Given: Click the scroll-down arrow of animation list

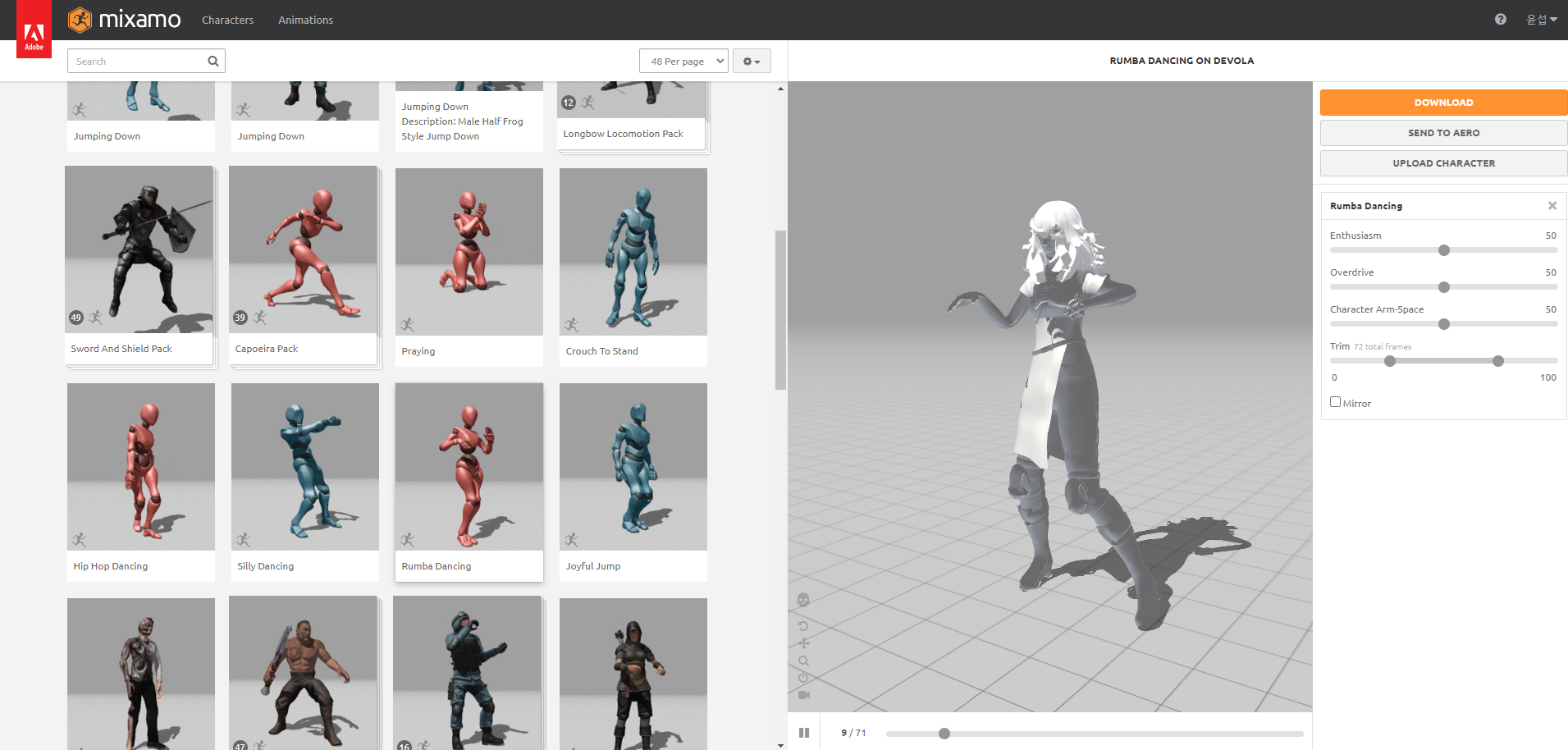Looking at the screenshot, I should click(780, 745).
